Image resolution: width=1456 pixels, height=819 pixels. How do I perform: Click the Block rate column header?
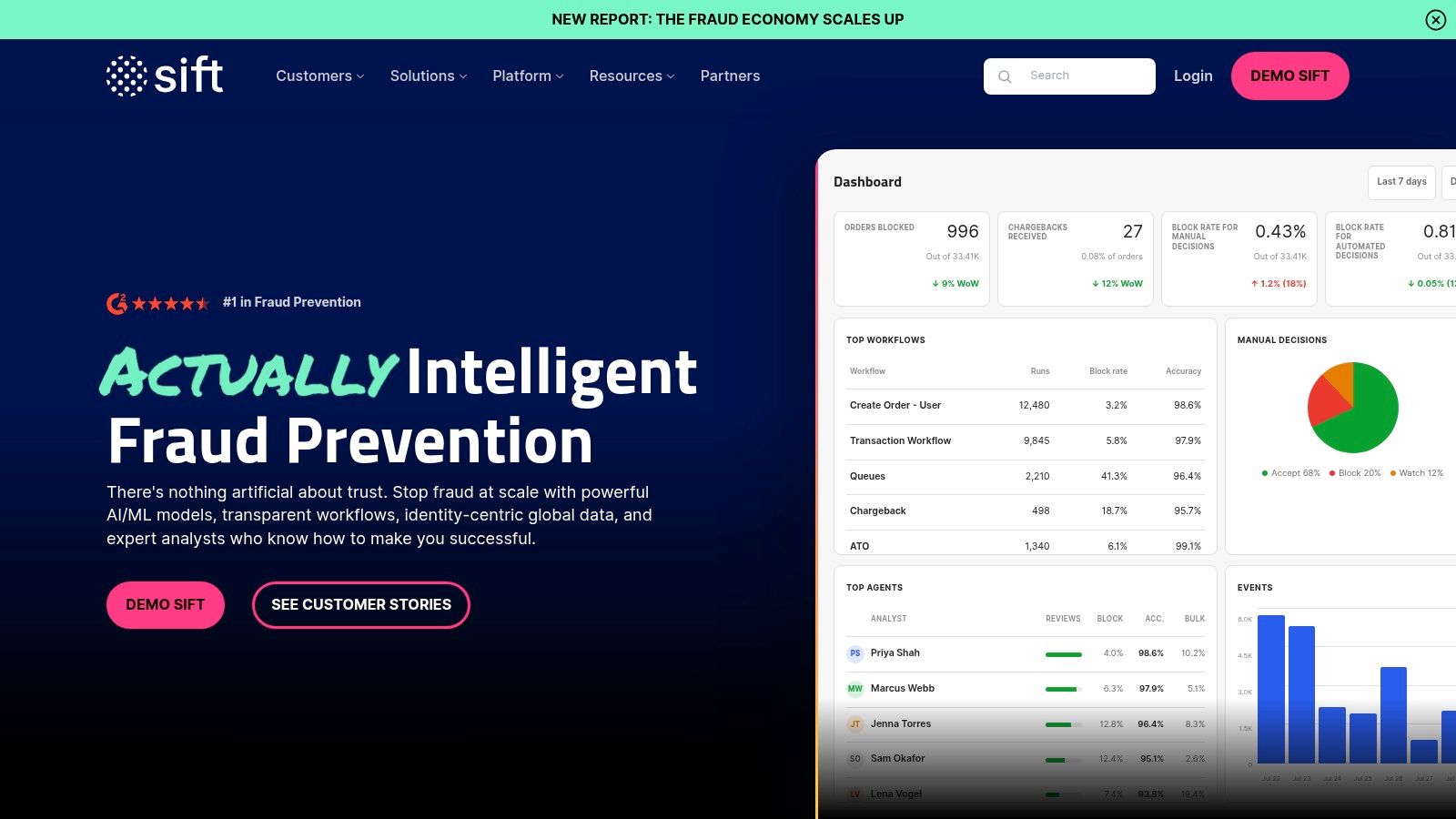tap(1108, 371)
